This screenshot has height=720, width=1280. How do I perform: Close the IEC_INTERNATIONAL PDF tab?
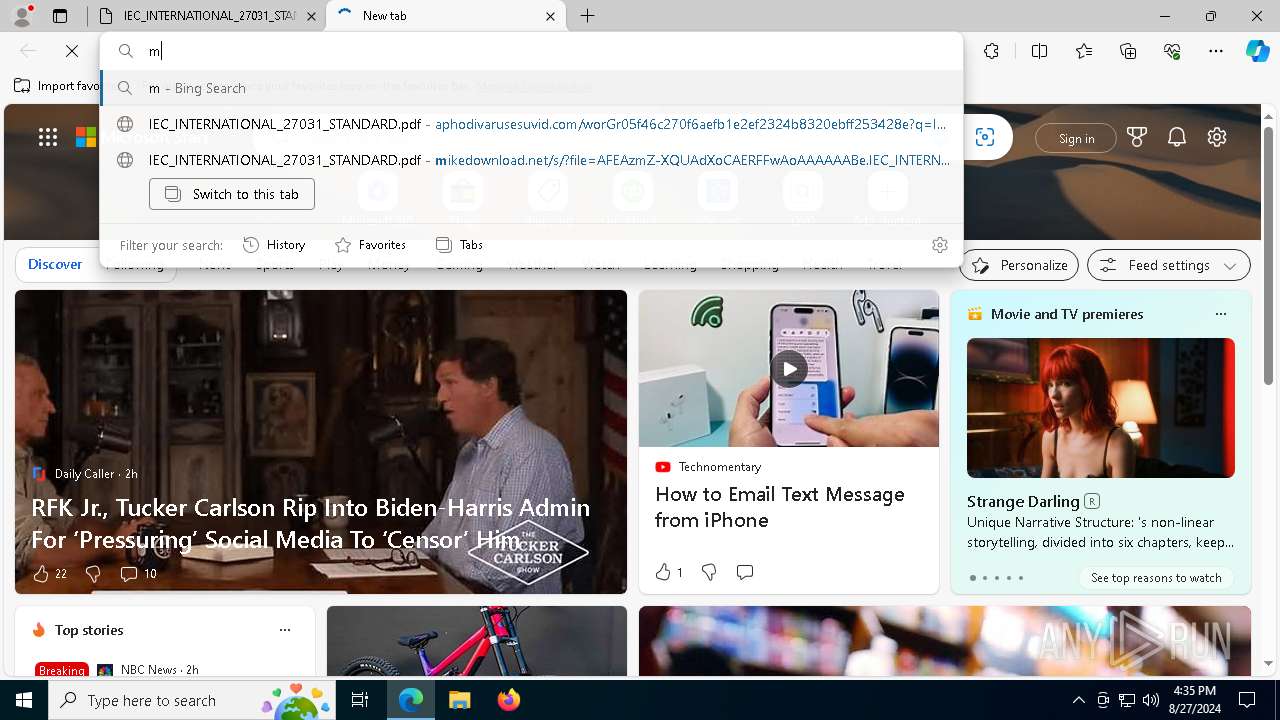[x=312, y=16]
